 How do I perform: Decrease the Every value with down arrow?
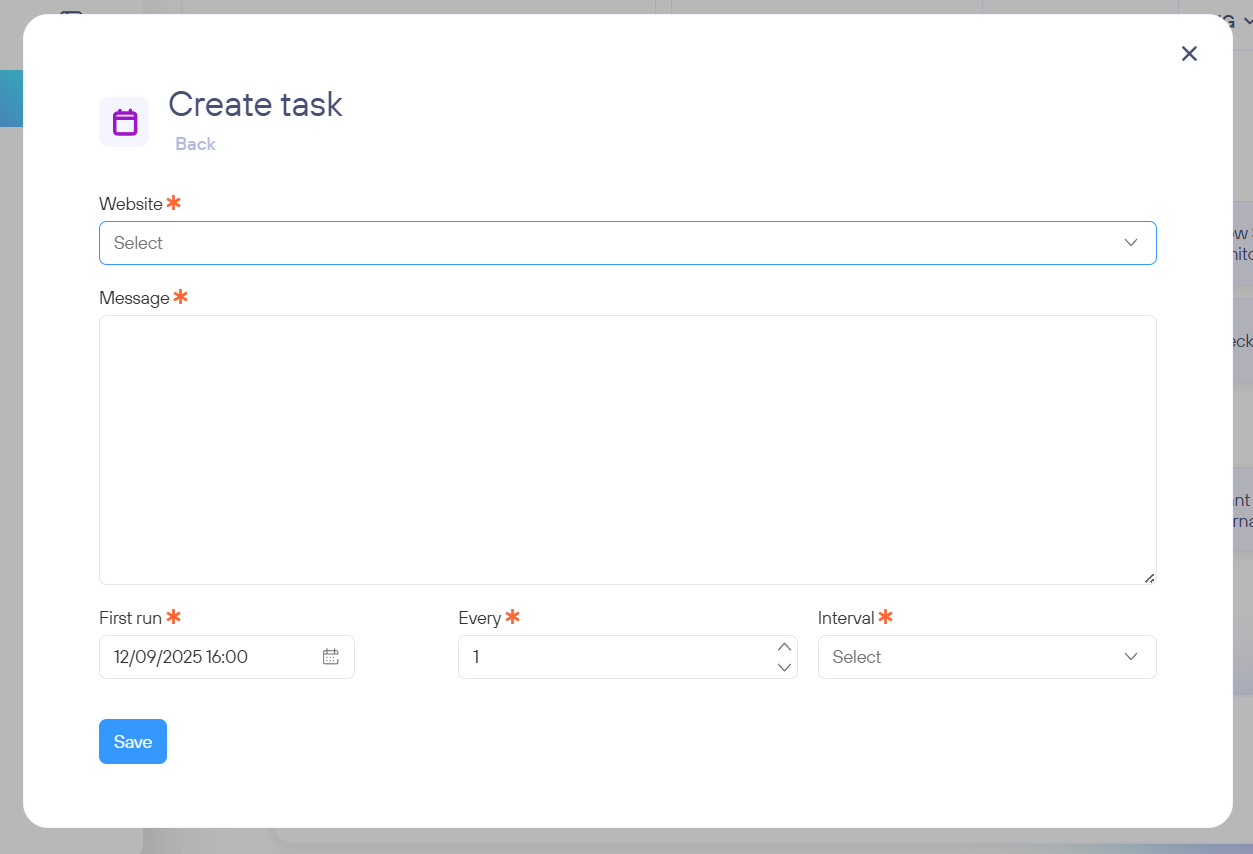pyautogui.click(x=784, y=667)
